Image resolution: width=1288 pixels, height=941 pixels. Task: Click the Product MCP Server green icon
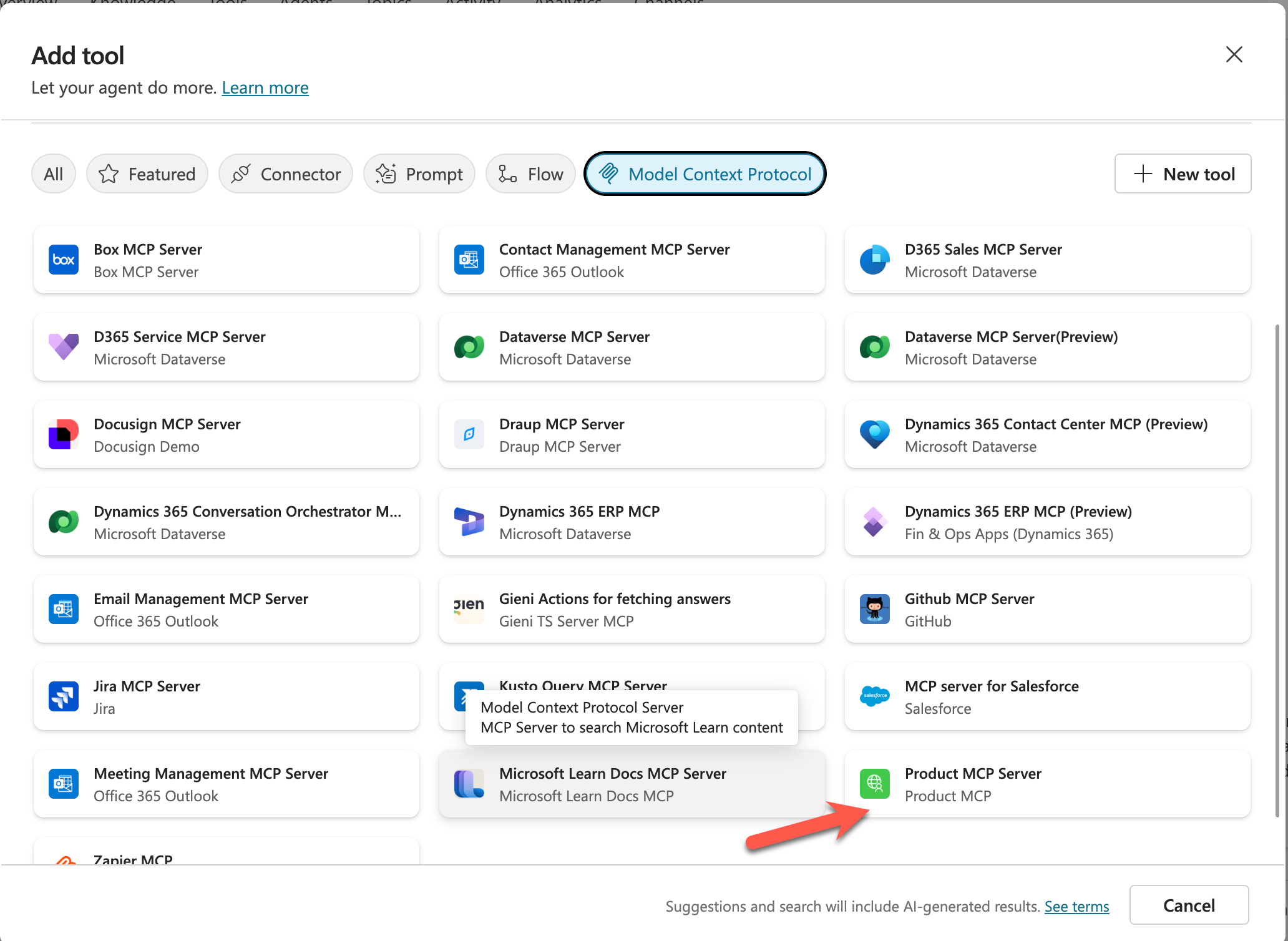tap(874, 784)
